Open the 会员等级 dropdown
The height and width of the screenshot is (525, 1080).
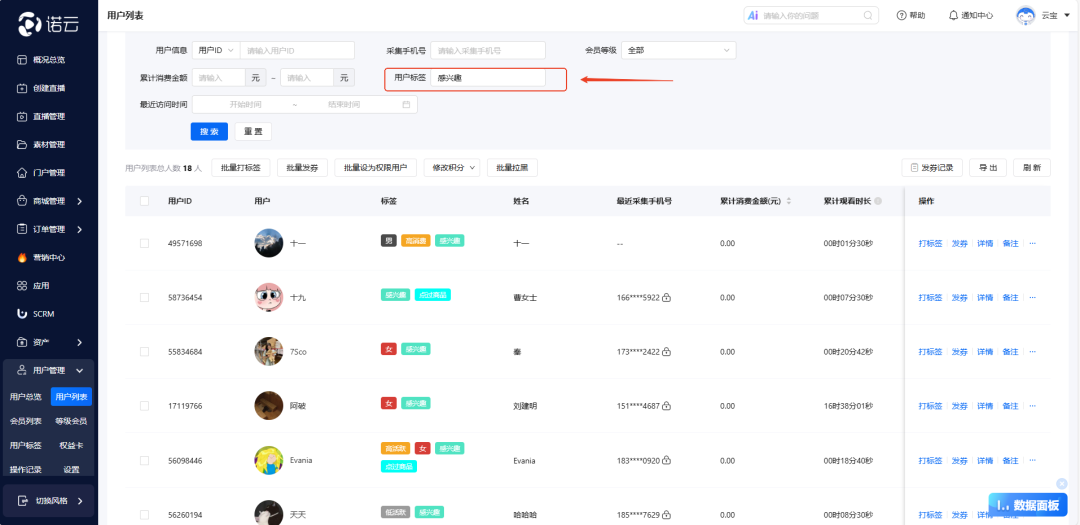(x=678, y=50)
